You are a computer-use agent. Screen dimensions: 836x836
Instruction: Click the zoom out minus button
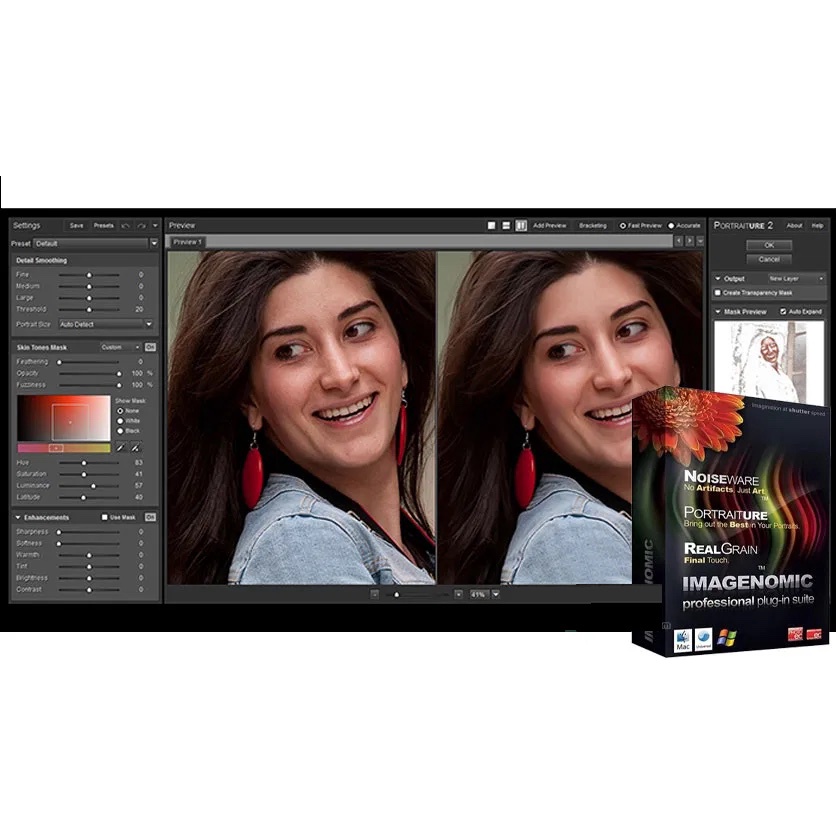[x=375, y=594]
